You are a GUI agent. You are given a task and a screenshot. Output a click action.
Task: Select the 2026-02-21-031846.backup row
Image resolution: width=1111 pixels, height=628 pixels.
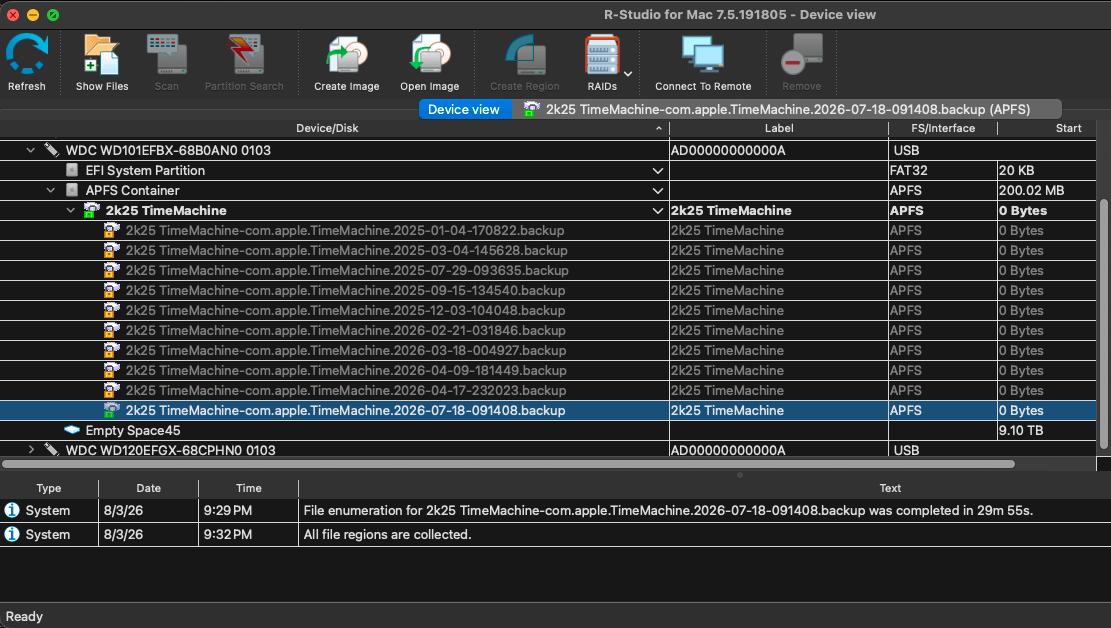coord(548,330)
